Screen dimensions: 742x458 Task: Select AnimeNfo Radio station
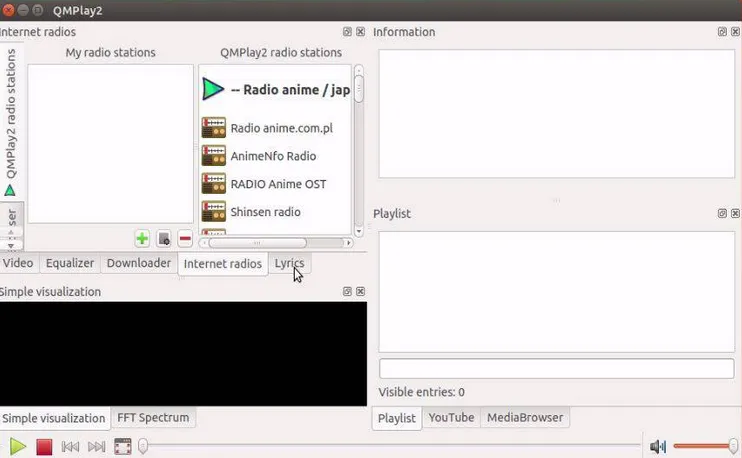coord(276,156)
